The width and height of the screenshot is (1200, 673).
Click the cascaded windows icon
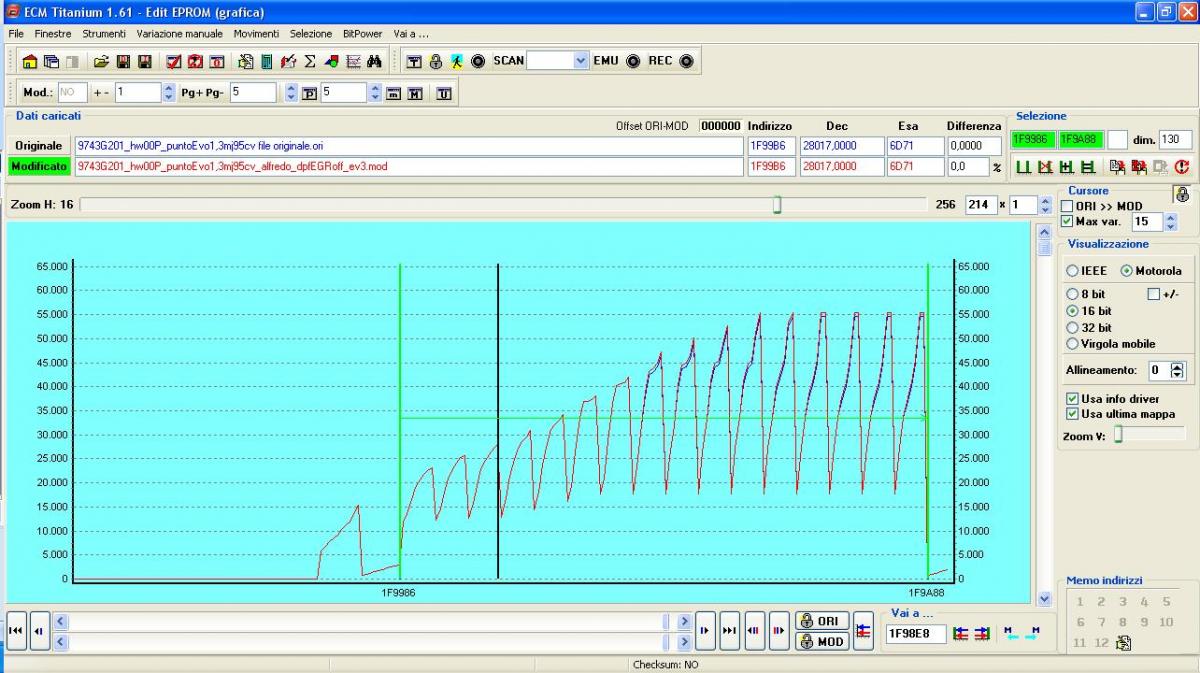click(x=51, y=62)
